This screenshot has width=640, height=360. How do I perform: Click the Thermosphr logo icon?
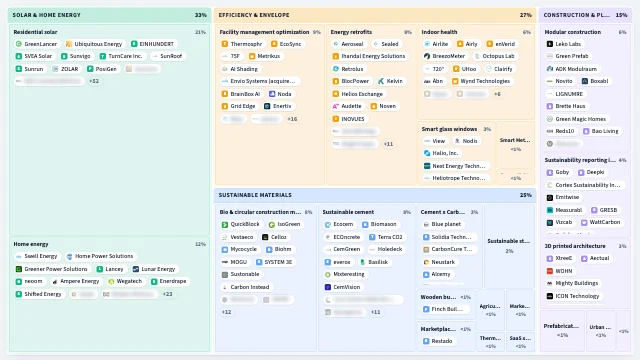coord(225,44)
